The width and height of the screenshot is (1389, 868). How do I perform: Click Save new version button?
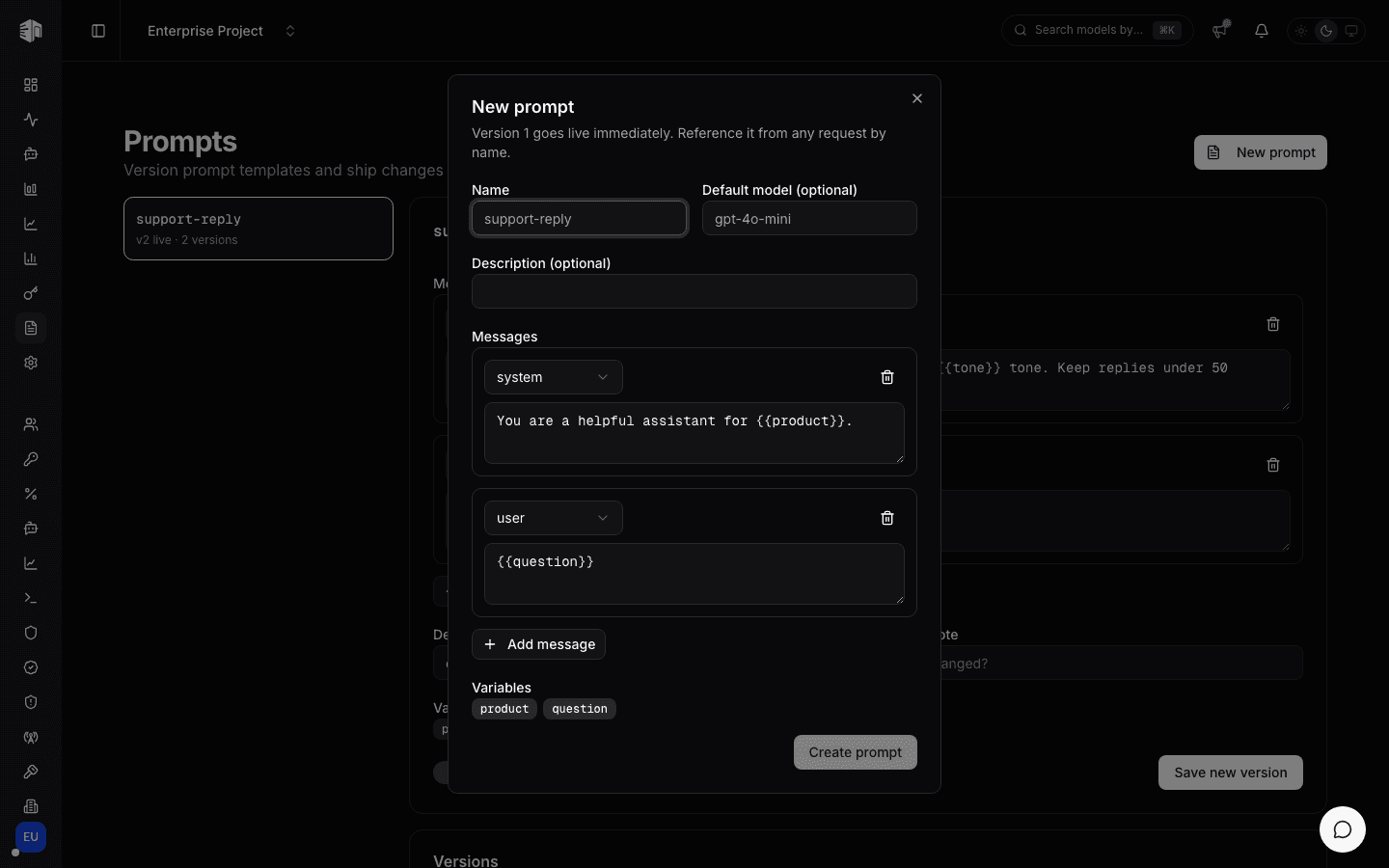pos(1231,773)
